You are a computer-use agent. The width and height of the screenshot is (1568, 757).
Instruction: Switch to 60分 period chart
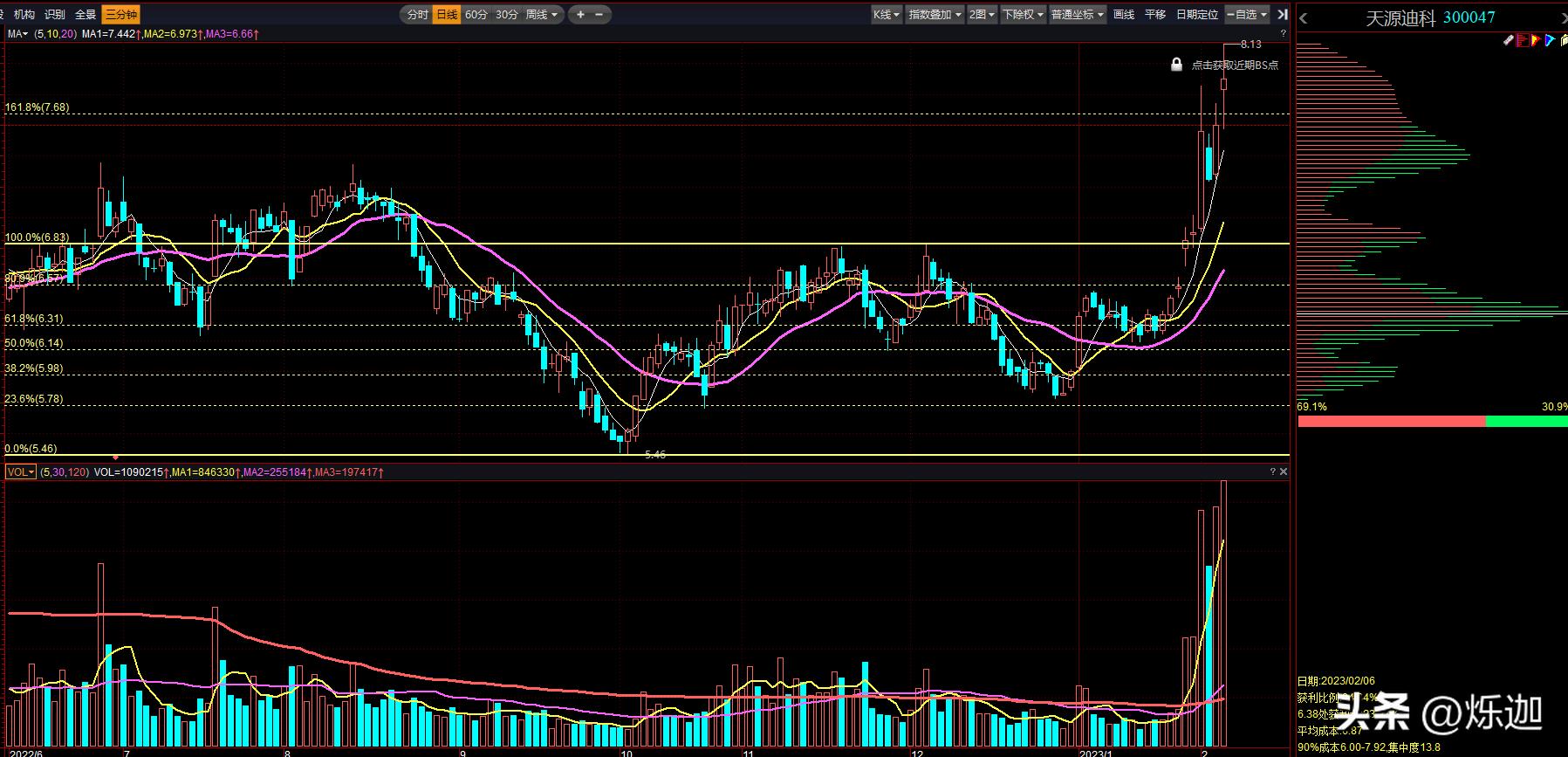point(476,14)
